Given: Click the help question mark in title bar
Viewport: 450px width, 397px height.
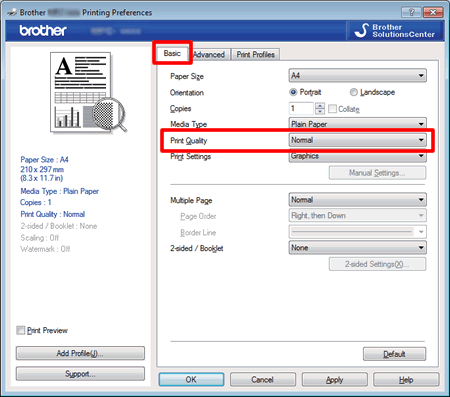Looking at the screenshot, I should pyautogui.click(x=411, y=12).
